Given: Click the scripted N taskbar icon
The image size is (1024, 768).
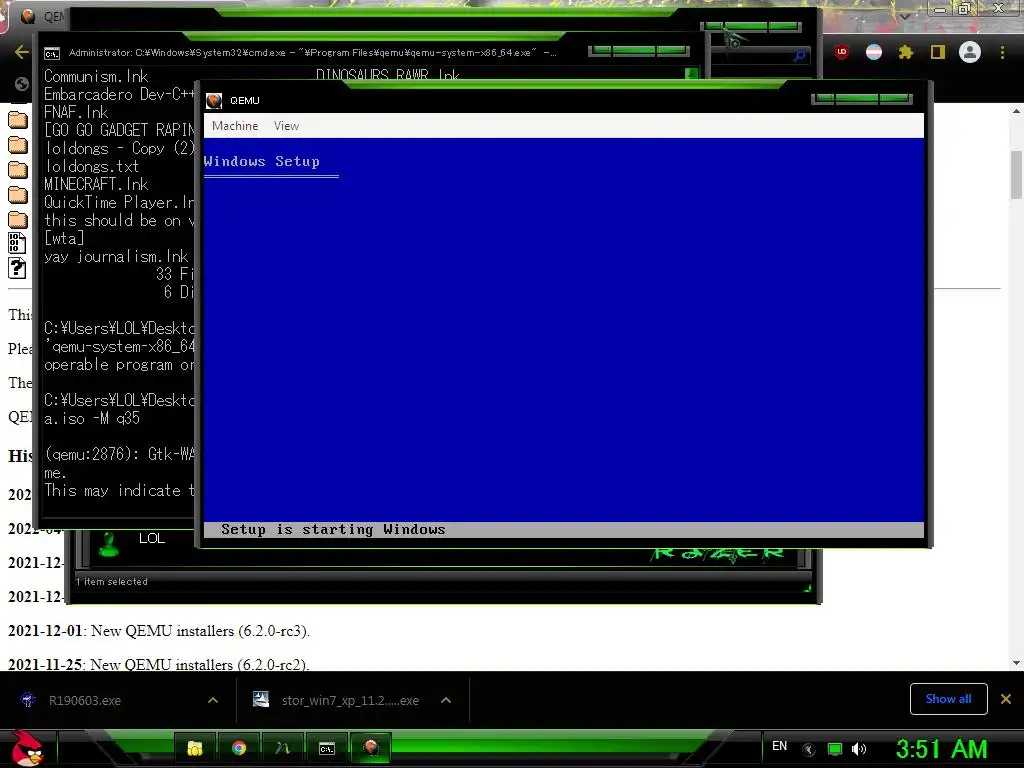Looking at the screenshot, I should point(283,748).
